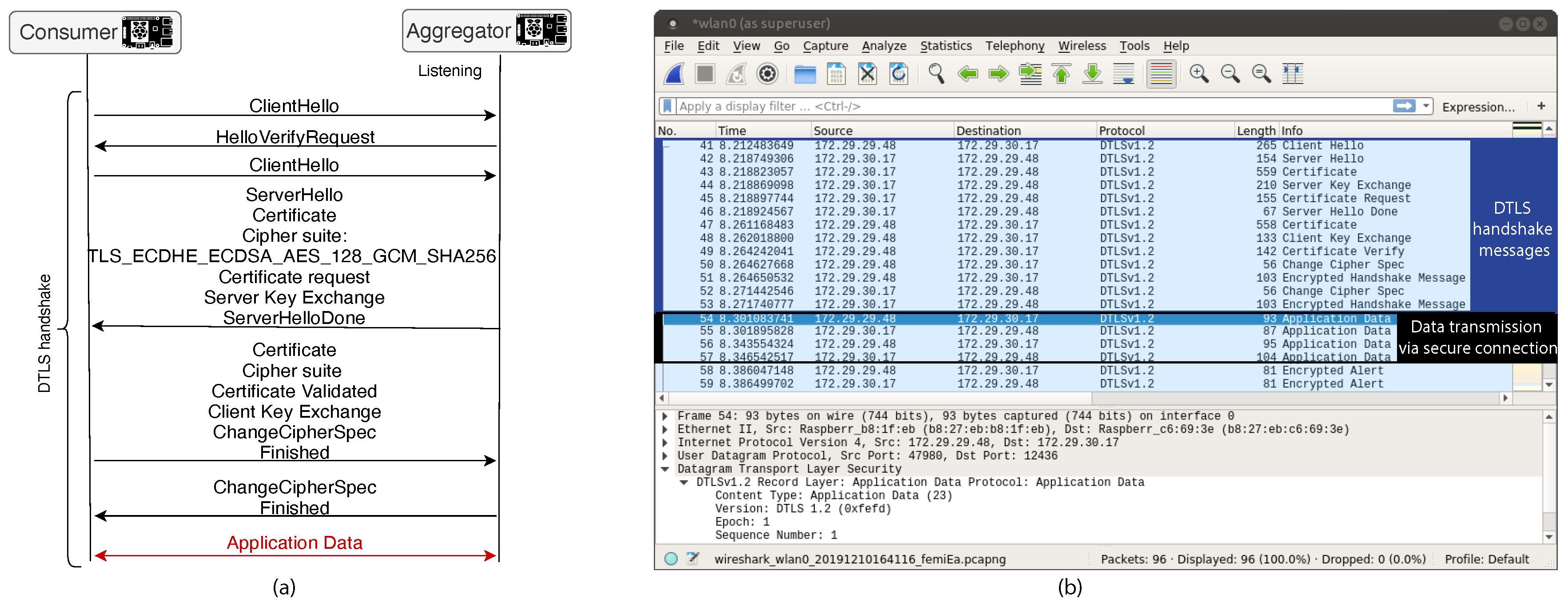The height and width of the screenshot is (607, 1568).
Task: Click the Expression... button
Action: pyautogui.click(x=1478, y=107)
